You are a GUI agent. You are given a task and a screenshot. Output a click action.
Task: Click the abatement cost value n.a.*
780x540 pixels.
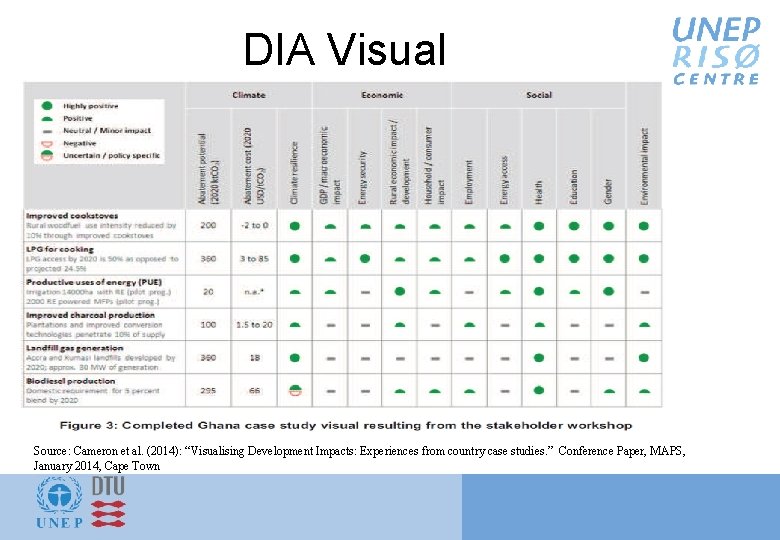tap(254, 291)
